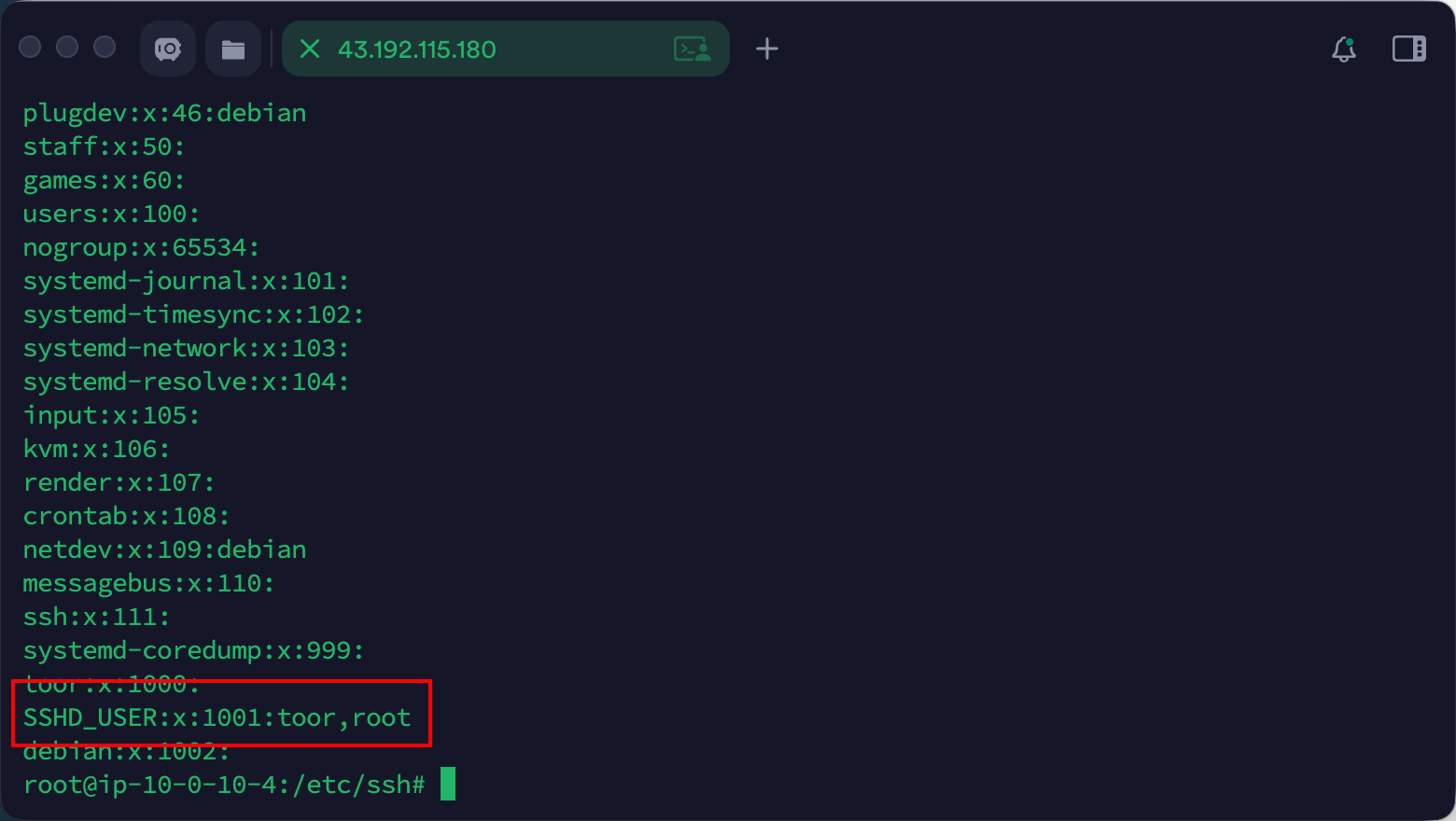
Task: Click the ssh:x:111: output line
Action: coord(96,617)
